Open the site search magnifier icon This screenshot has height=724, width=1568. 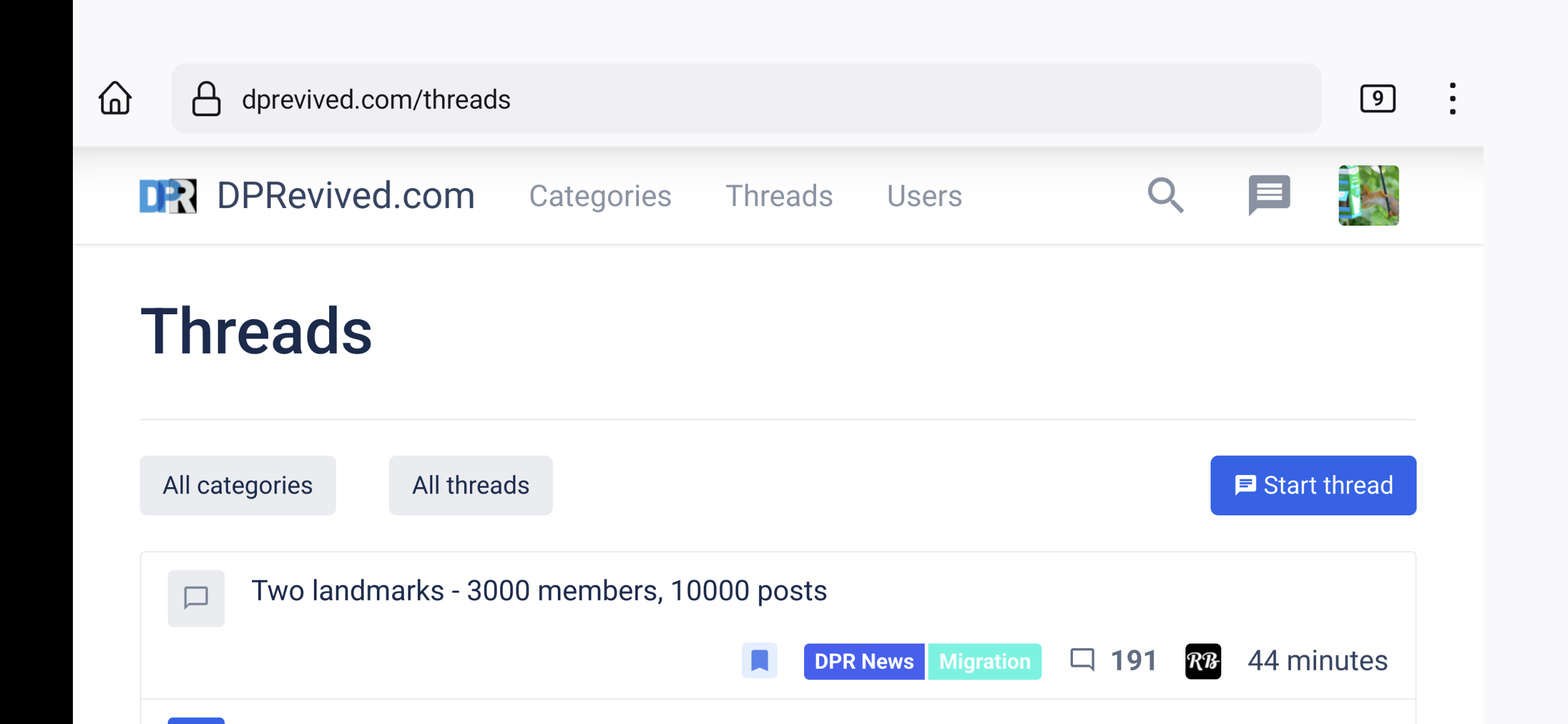[x=1165, y=195]
